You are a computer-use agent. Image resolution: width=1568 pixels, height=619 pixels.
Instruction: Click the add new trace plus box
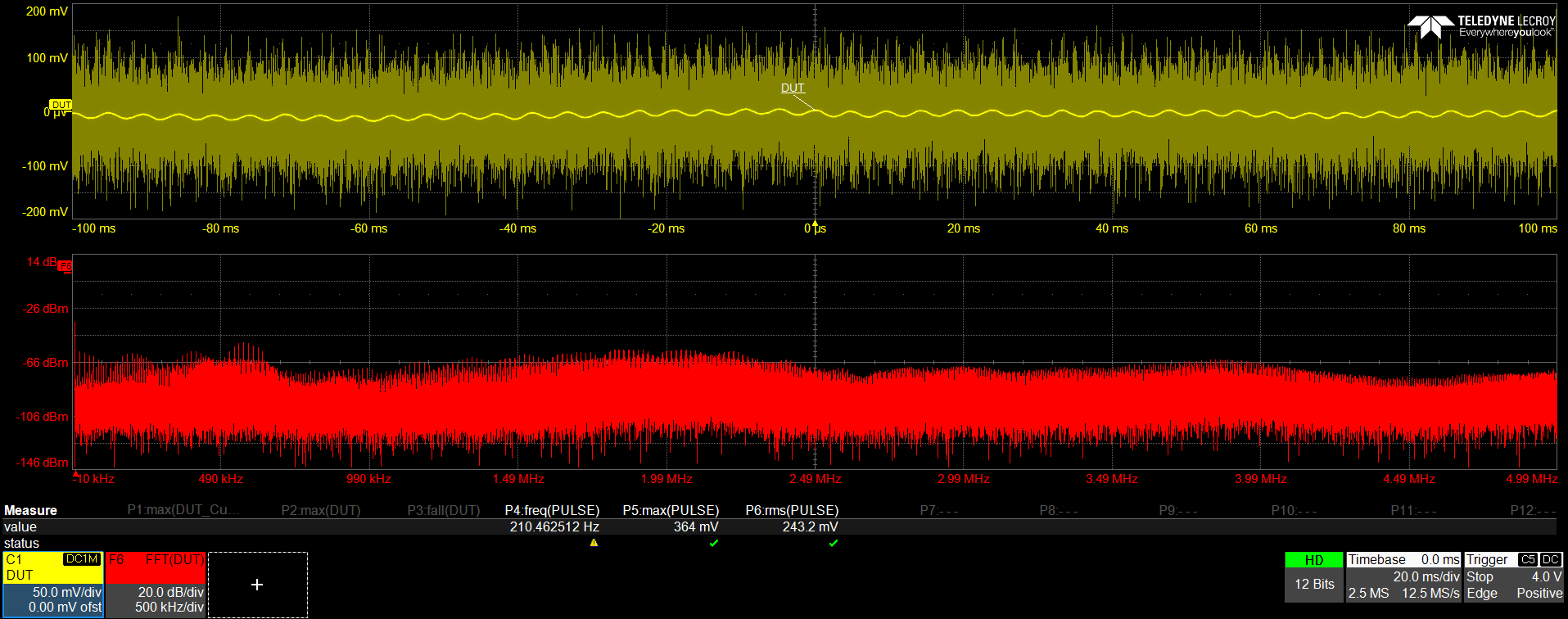click(257, 585)
